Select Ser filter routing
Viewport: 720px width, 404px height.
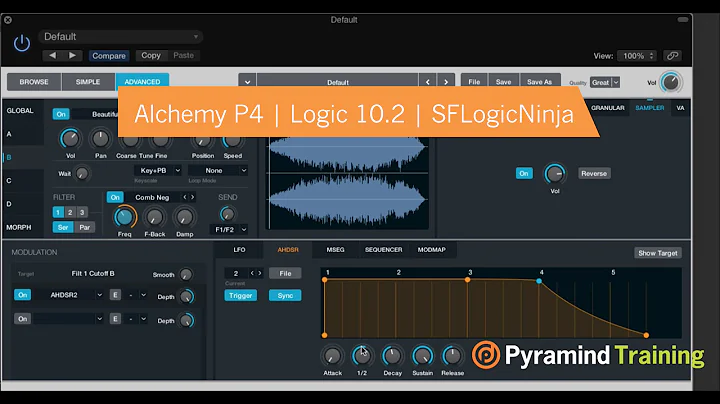click(63, 227)
